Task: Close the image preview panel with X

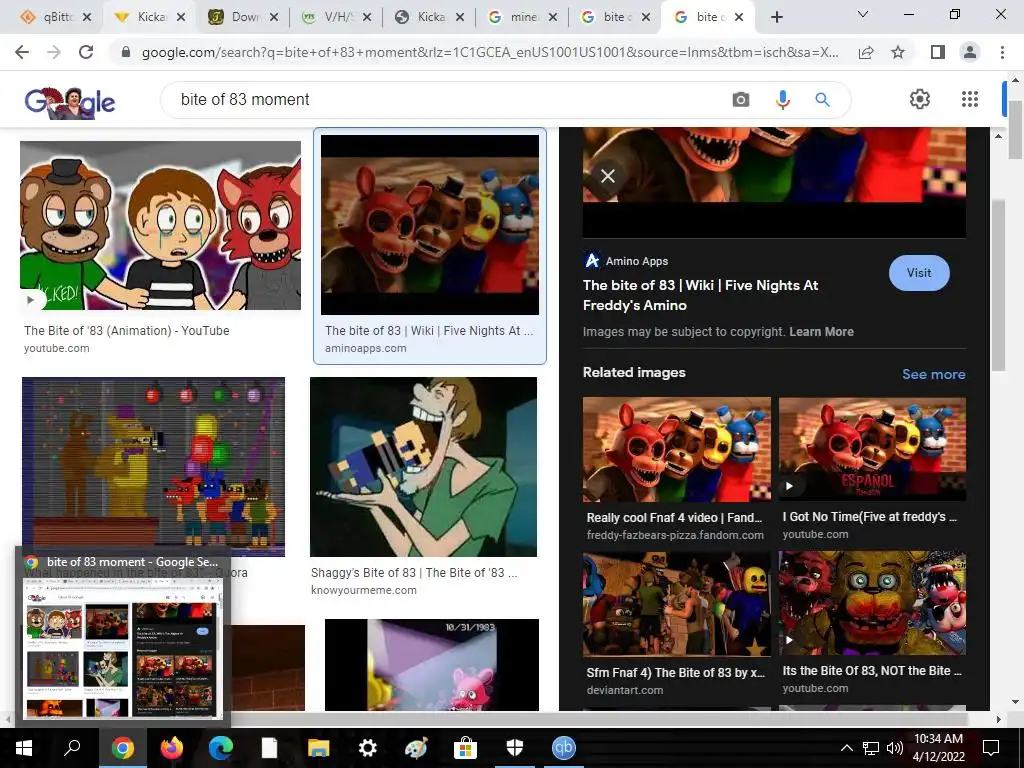Action: pyautogui.click(x=607, y=176)
